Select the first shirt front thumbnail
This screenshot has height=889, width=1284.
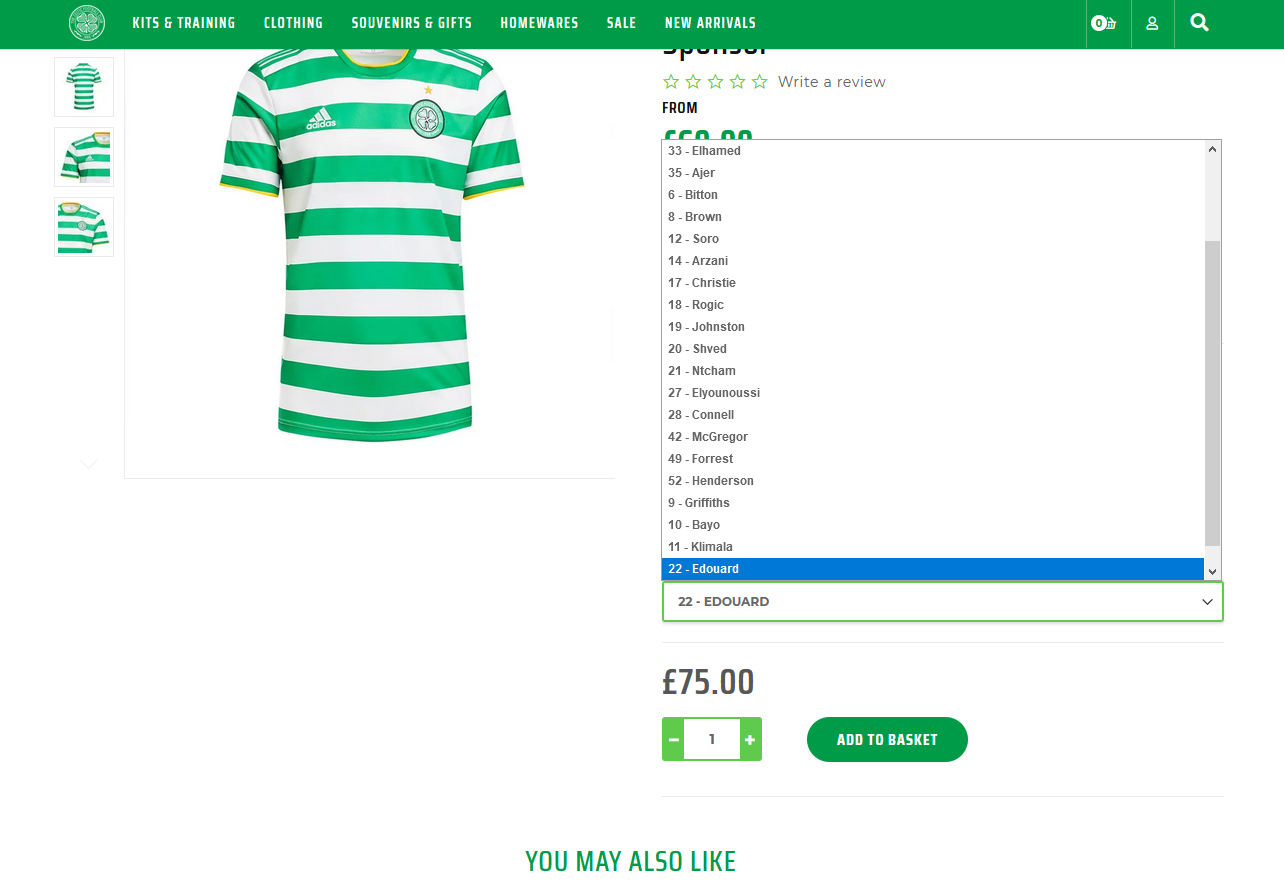[x=84, y=87]
